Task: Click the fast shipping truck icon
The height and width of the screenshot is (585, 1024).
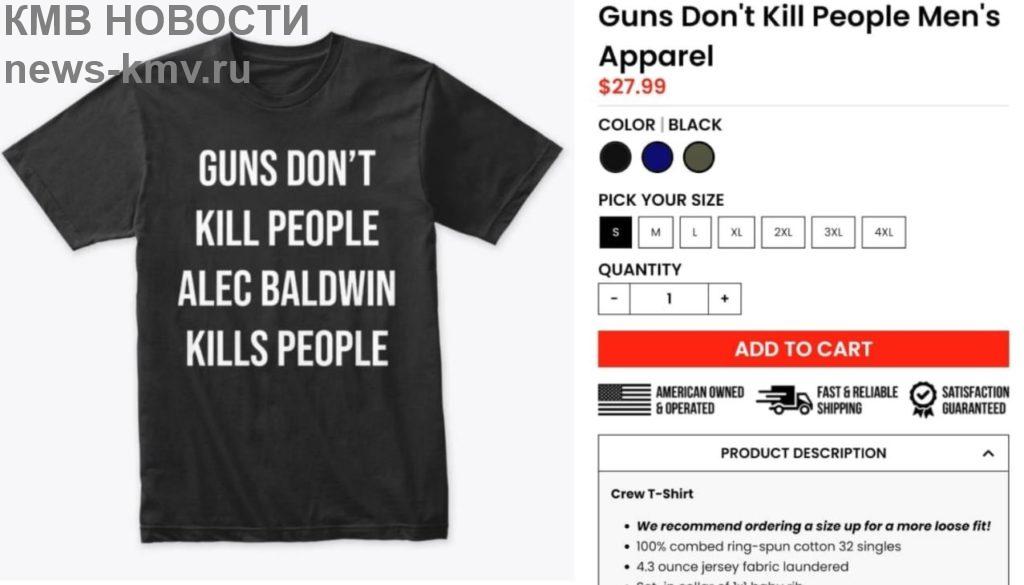Action: coord(784,400)
